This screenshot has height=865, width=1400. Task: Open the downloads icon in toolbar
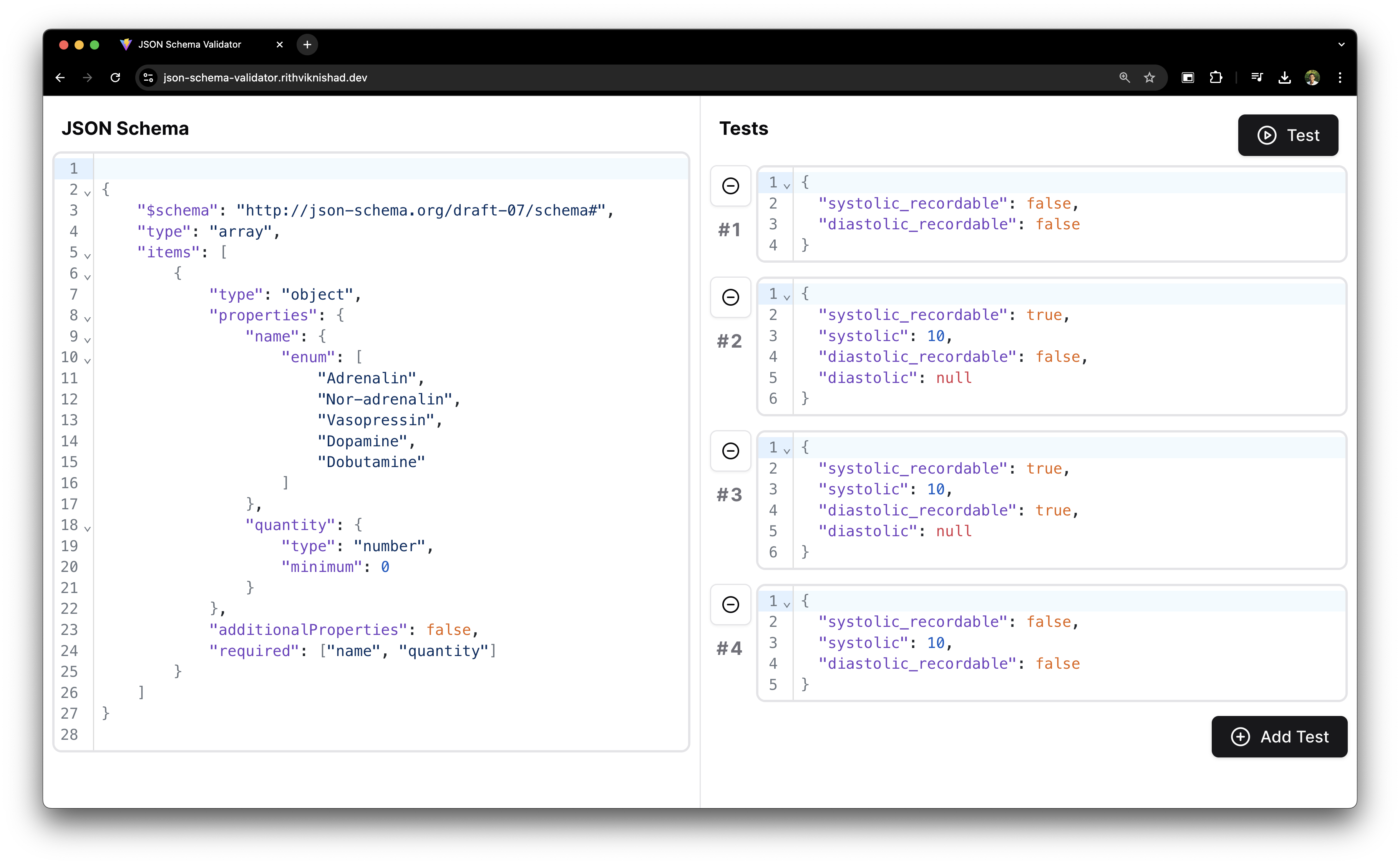click(x=1284, y=78)
